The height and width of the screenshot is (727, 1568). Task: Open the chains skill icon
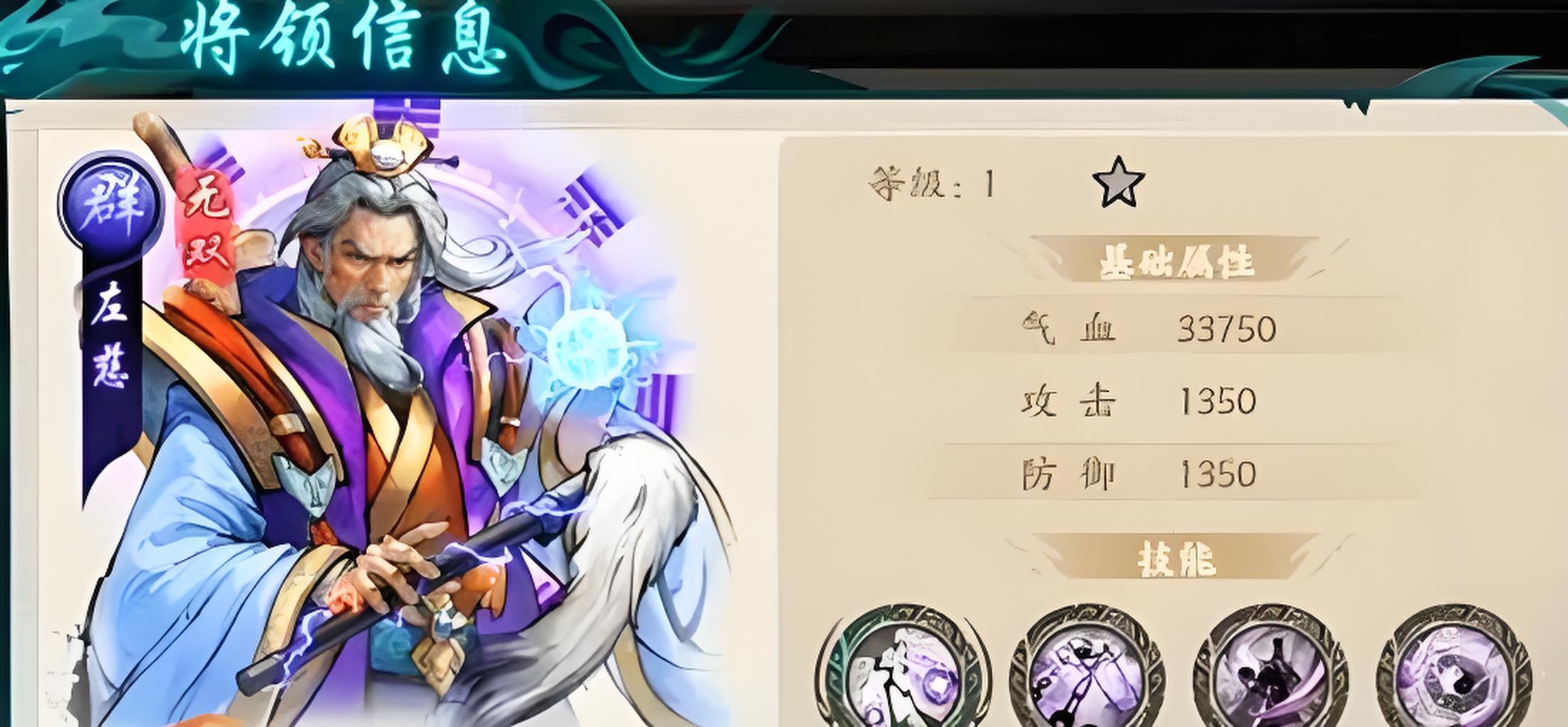click(1087, 667)
